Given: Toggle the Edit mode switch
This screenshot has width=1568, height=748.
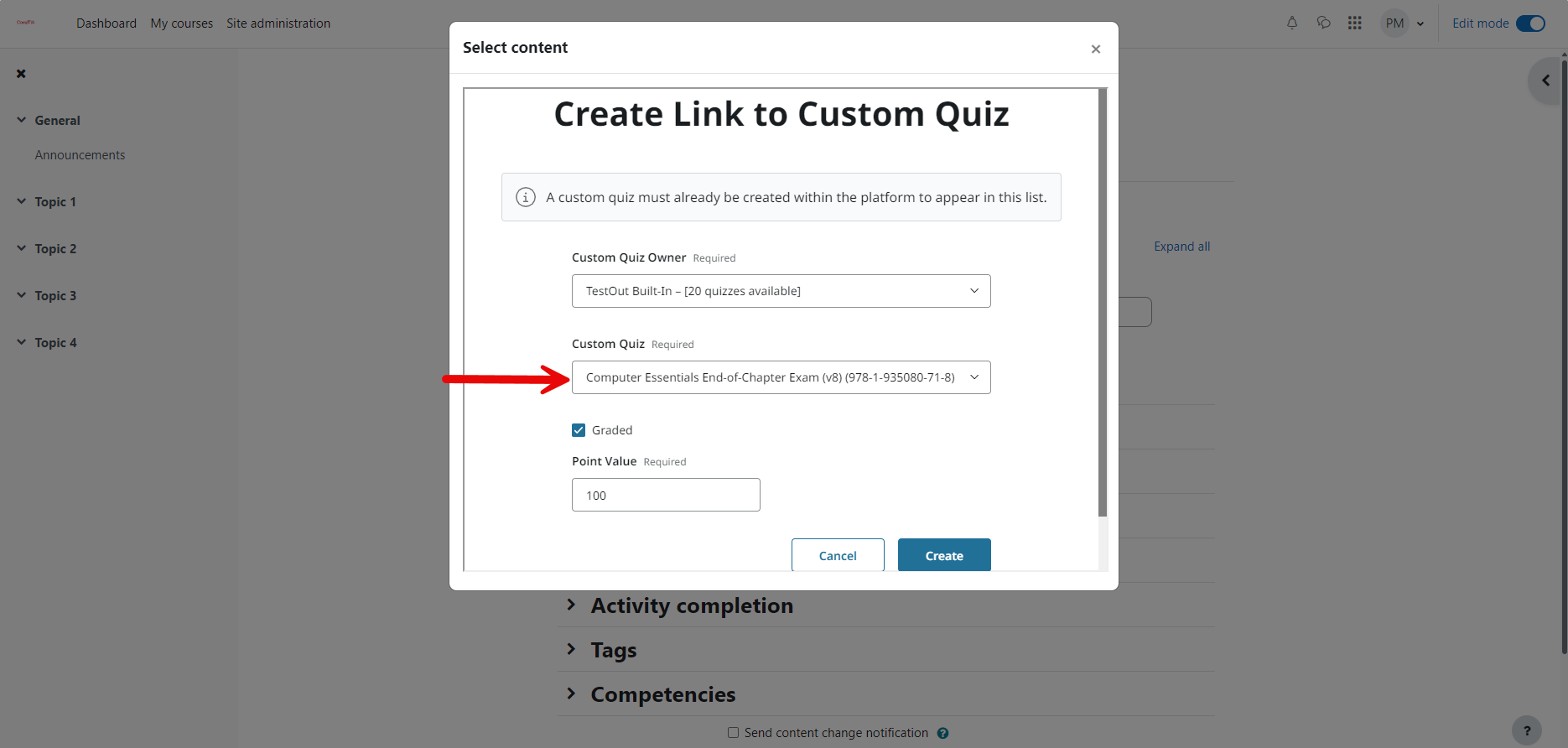Looking at the screenshot, I should point(1531,23).
